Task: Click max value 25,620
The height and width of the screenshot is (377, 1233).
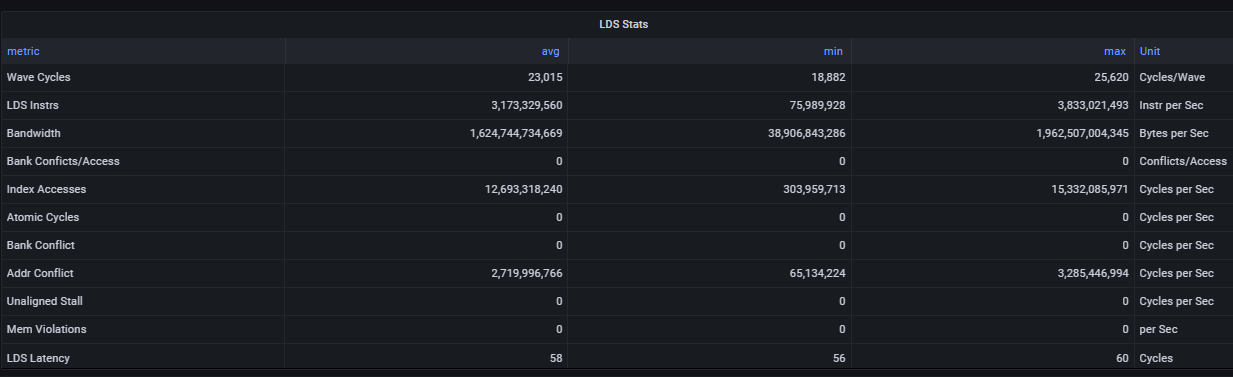Action: click(1111, 77)
